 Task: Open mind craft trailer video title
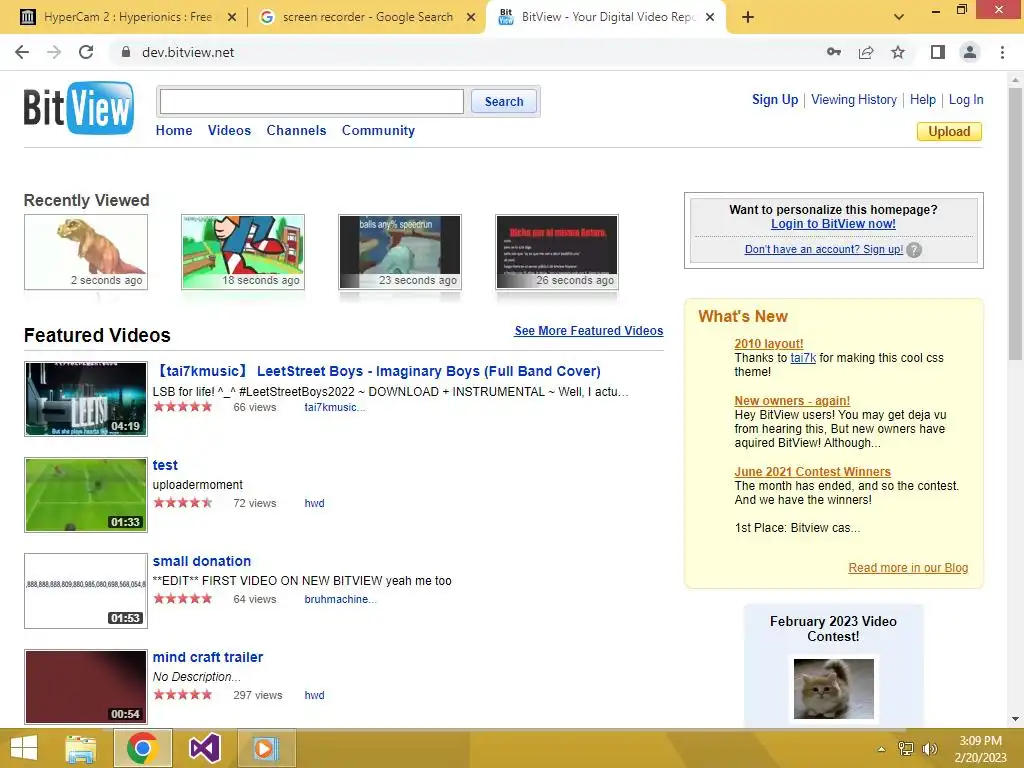click(x=208, y=657)
